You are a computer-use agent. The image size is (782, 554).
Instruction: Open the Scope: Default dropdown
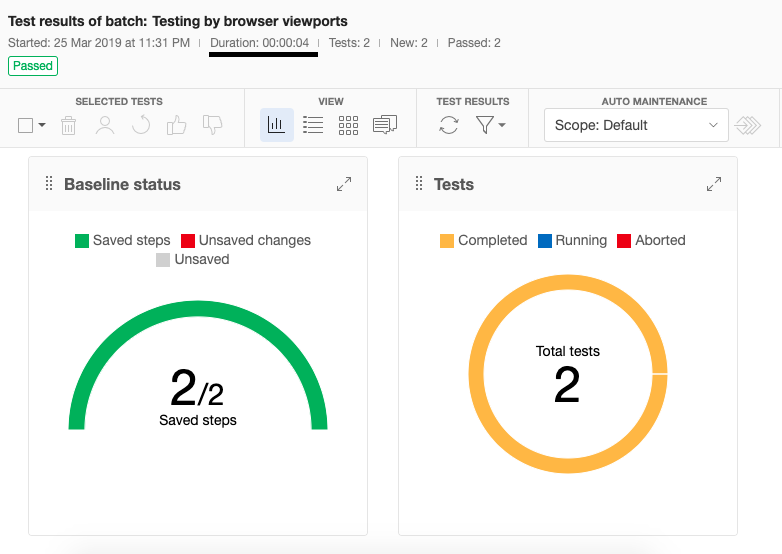636,125
